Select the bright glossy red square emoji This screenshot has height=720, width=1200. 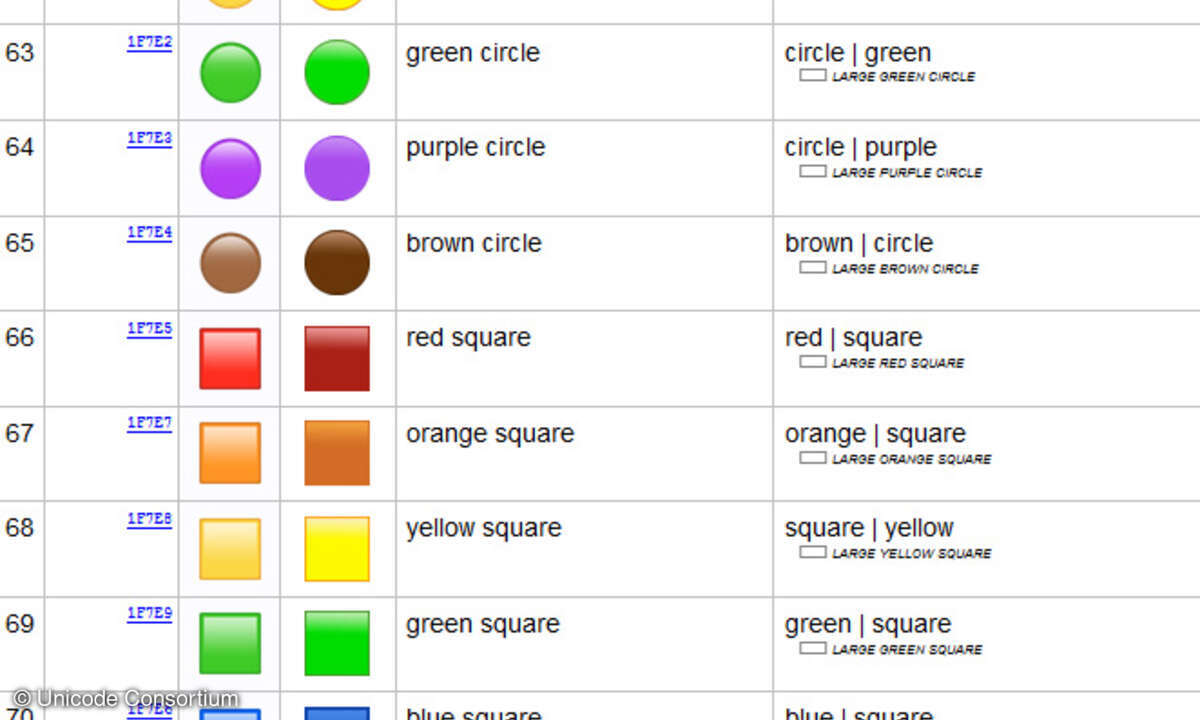230,358
